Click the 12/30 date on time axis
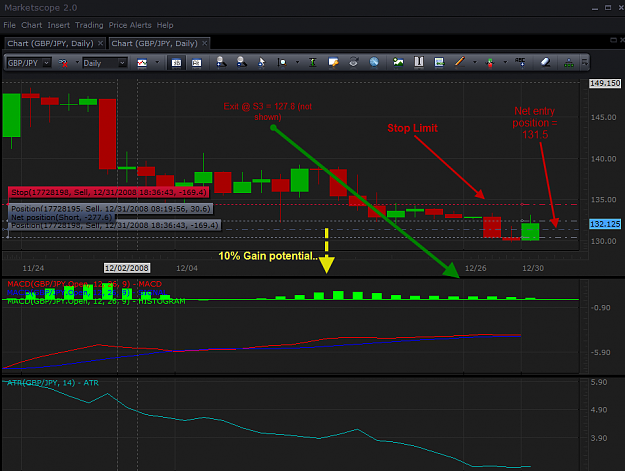Viewport: 625px width, 471px height. (533, 268)
